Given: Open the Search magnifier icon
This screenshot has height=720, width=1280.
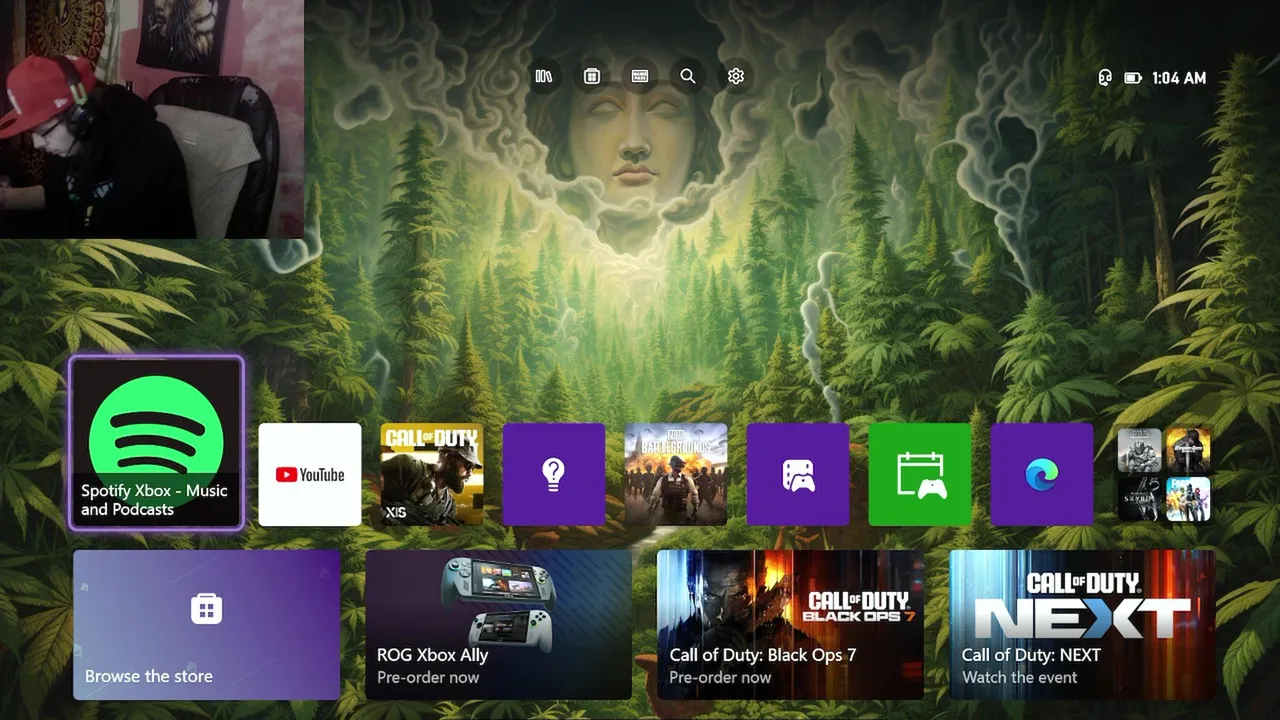Looking at the screenshot, I should point(688,76).
